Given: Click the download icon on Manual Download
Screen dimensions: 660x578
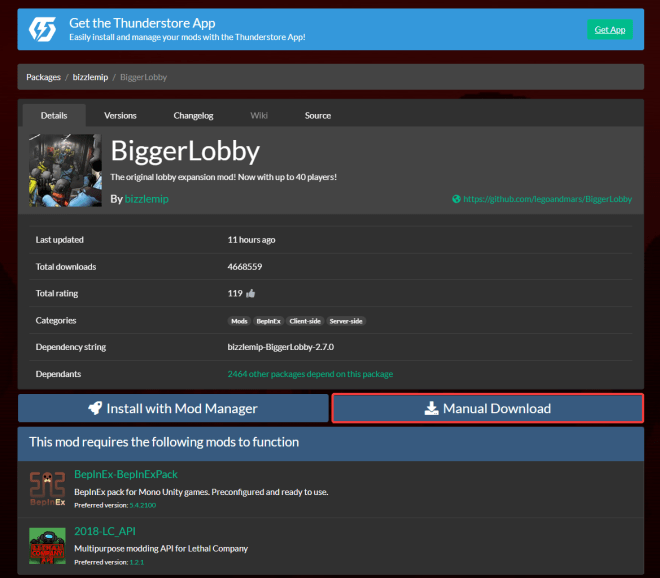Looking at the screenshot, I should coord(431,408).
